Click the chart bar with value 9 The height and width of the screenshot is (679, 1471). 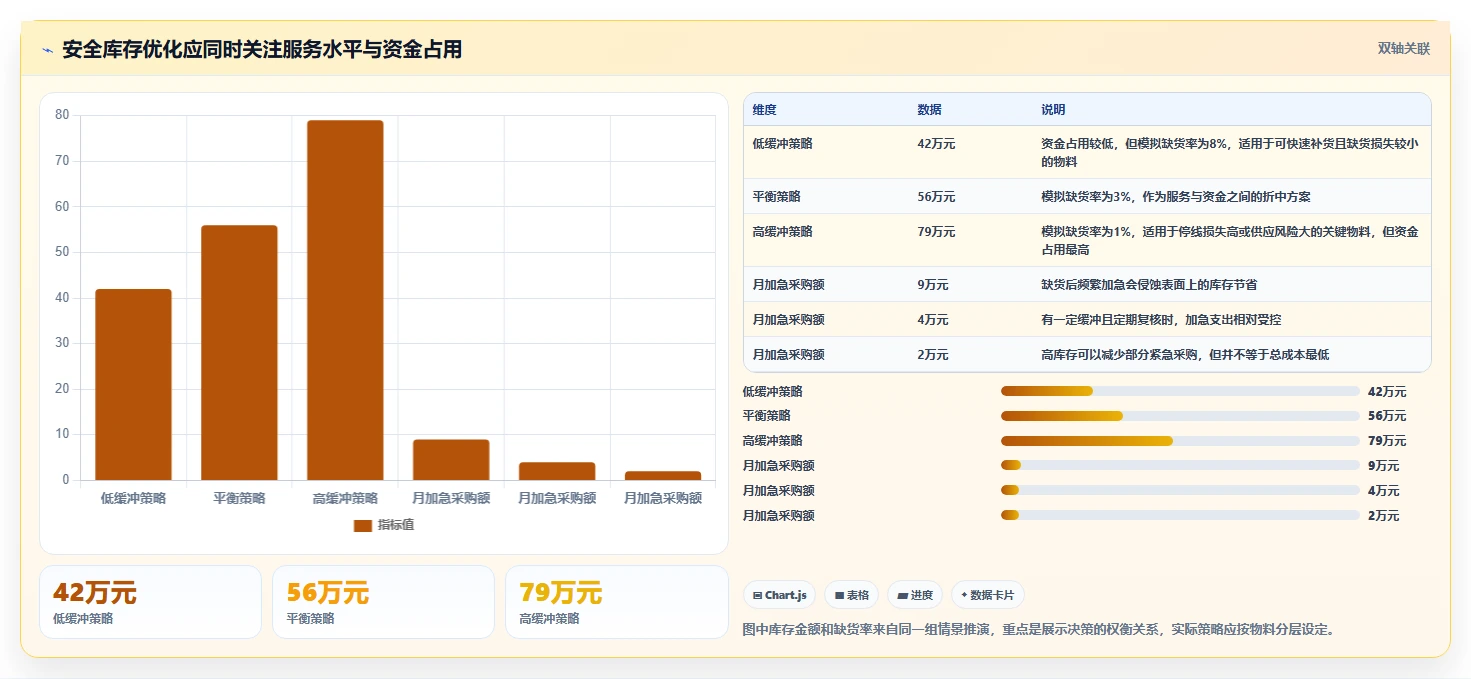(x=451, y=460)
